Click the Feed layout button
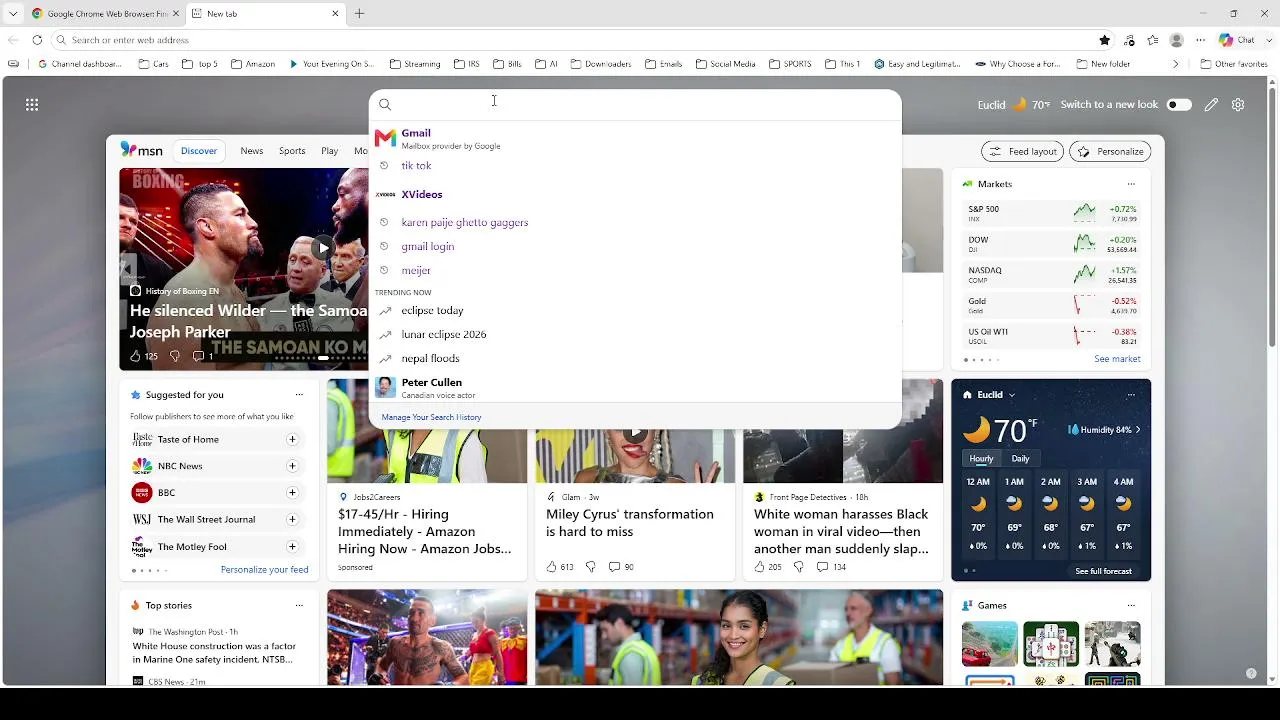Image resolution: width=1280 pixels, height=720 pixels. 1022,152
